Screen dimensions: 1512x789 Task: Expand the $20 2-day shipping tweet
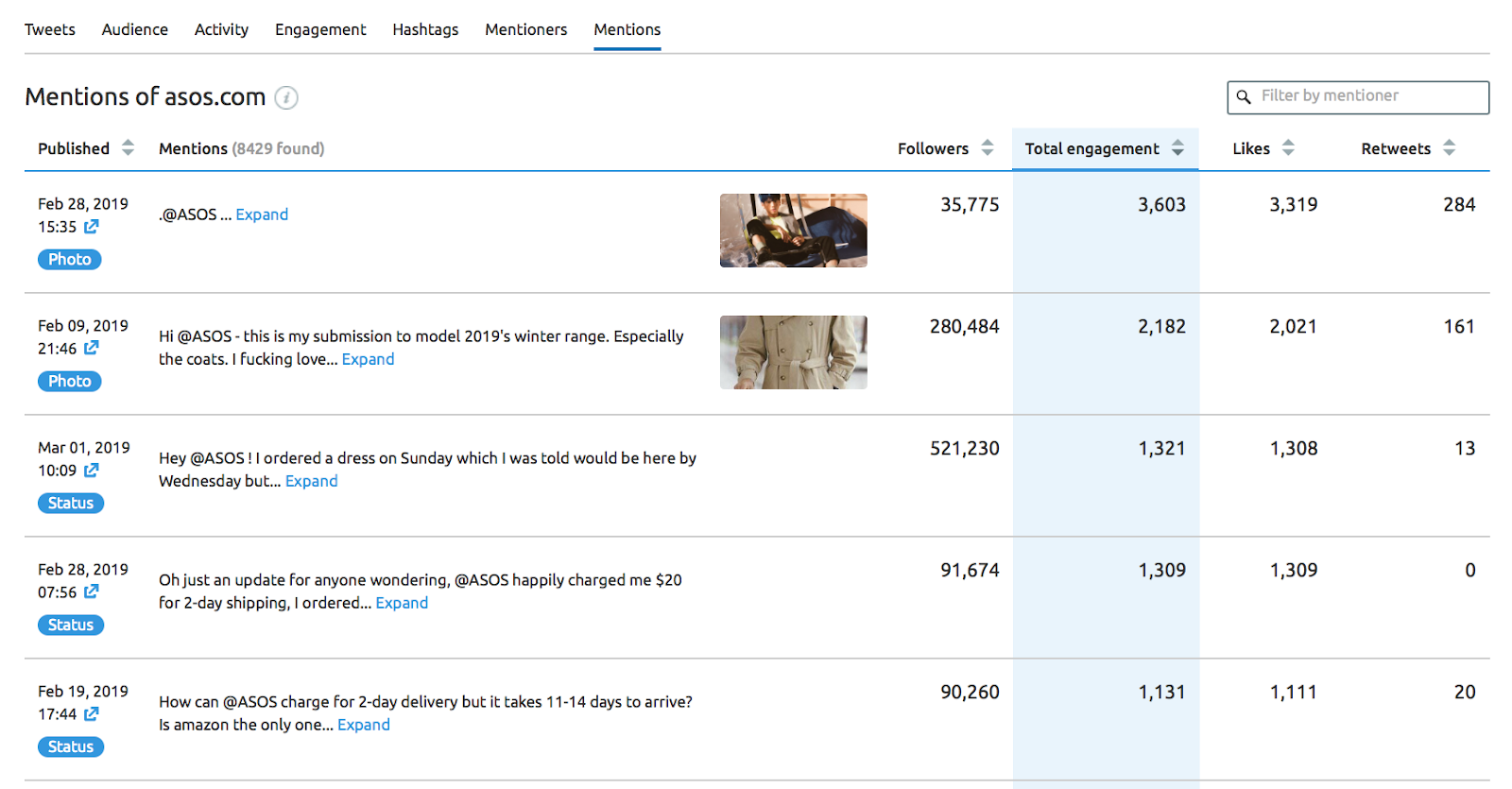point(402,603)
